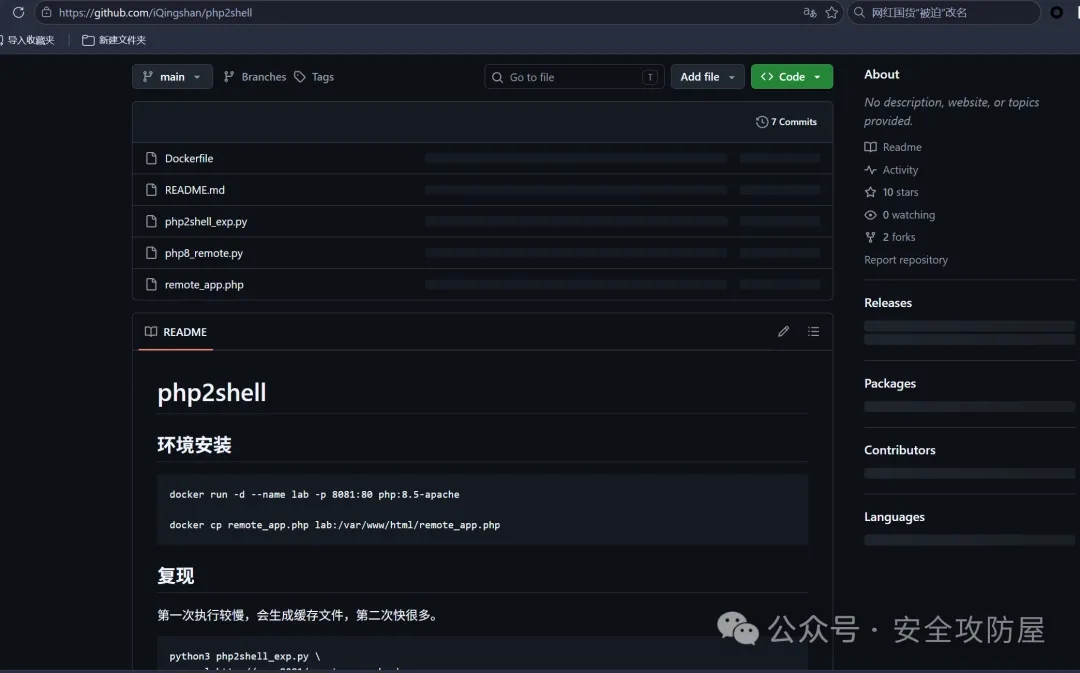This screenshot has height=673, width=1080.
Task: Open the 导入收藏夹 bookmark item
Action: click(x=28, y=40)
